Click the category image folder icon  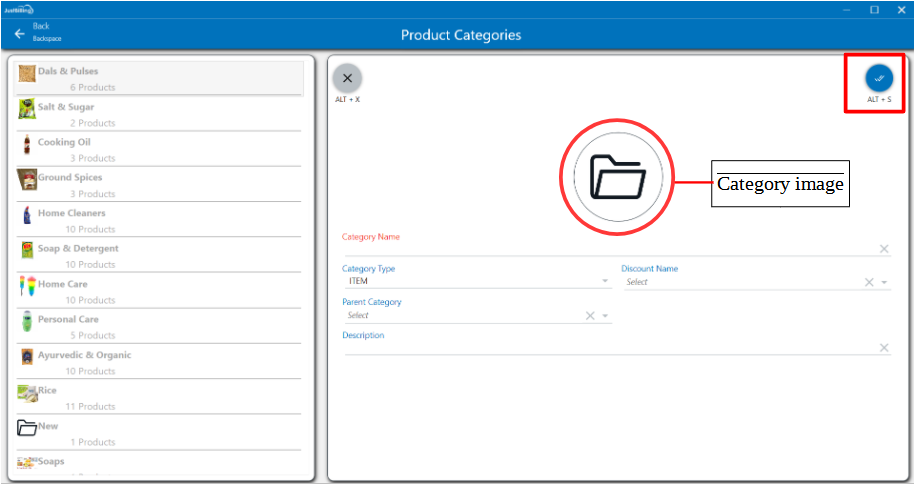(617, 177)
